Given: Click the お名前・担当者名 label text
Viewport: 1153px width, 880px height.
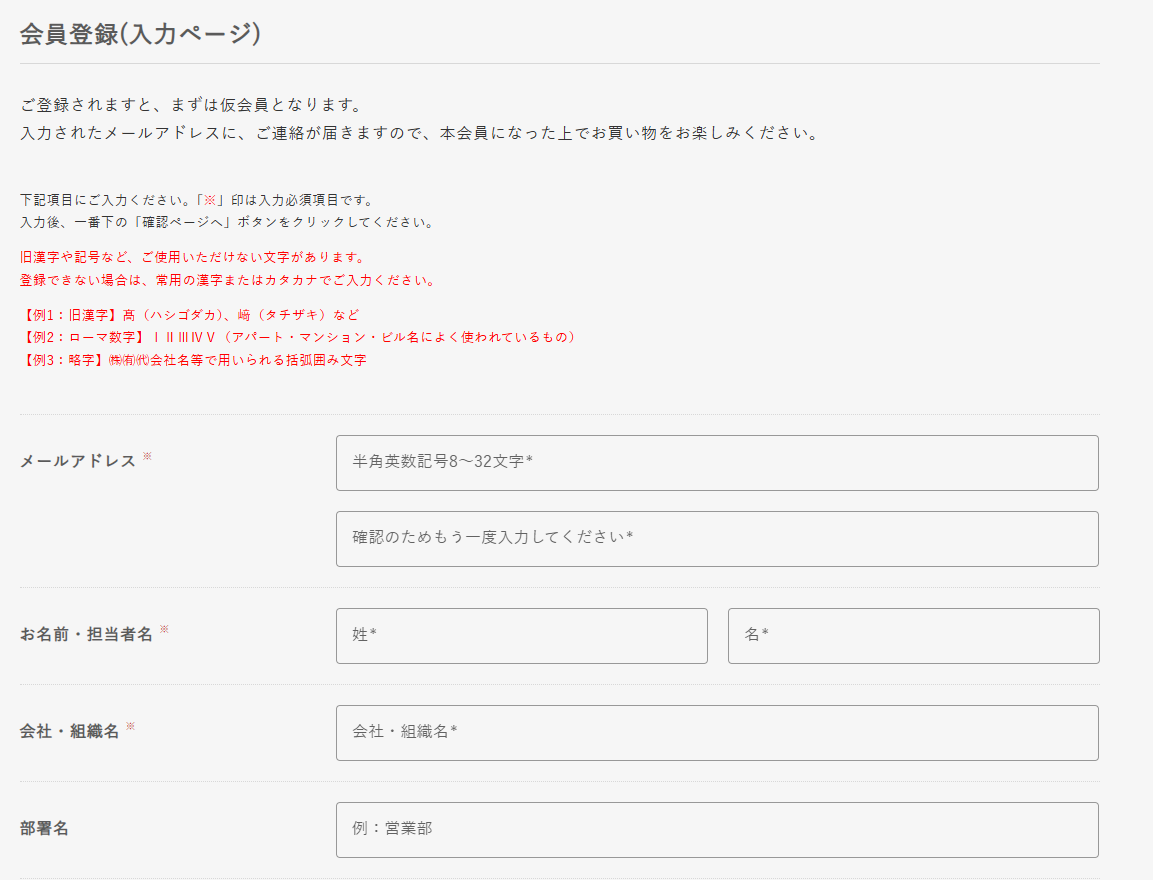Looking at the screenshot, I should 86,634.
